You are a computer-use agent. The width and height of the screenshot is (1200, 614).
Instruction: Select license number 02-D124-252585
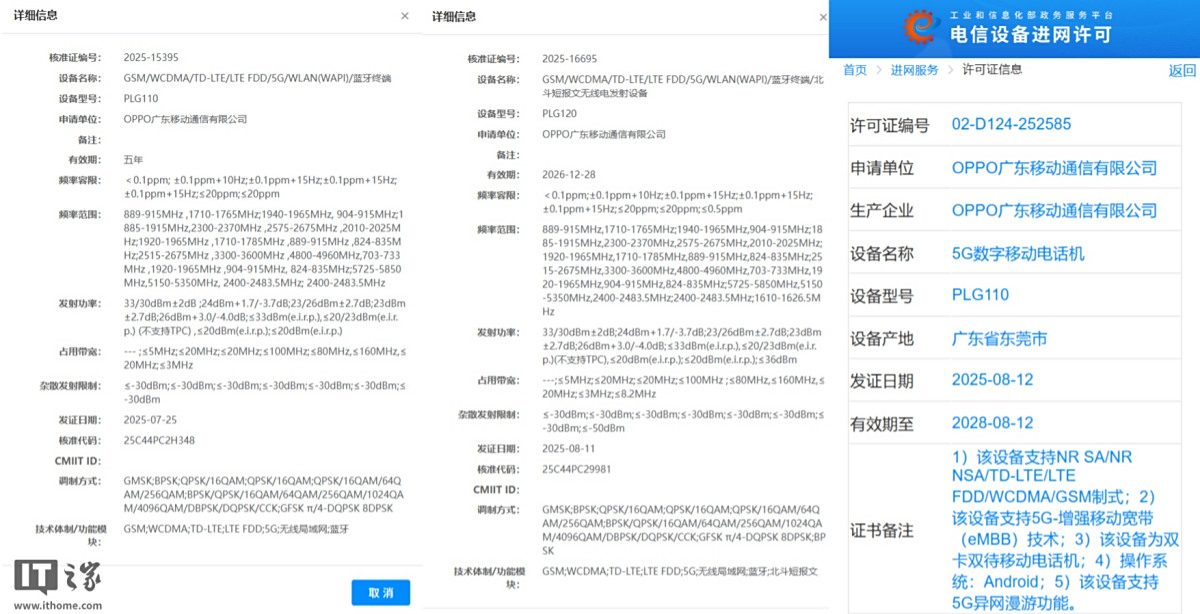click(1011, 125)
